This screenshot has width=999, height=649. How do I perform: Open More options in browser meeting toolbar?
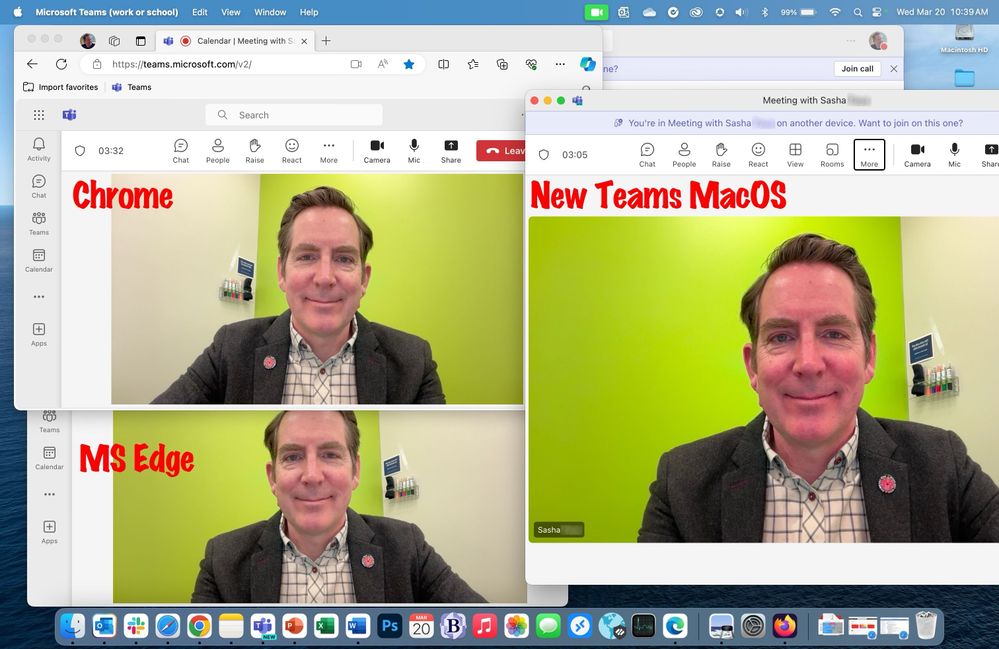tap(329, 152)
